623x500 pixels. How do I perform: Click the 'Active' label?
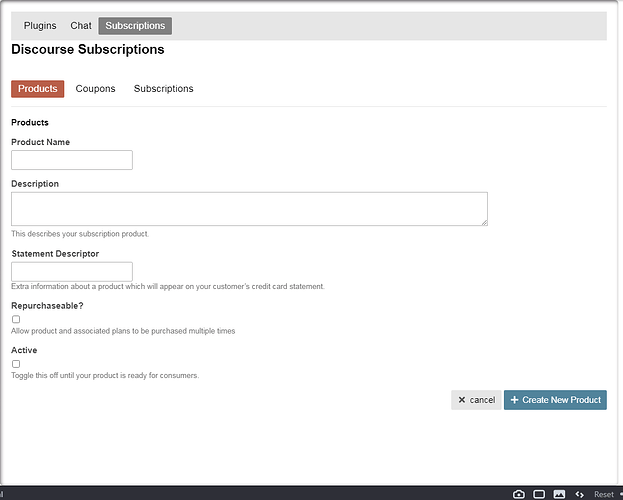pos(24,350)
